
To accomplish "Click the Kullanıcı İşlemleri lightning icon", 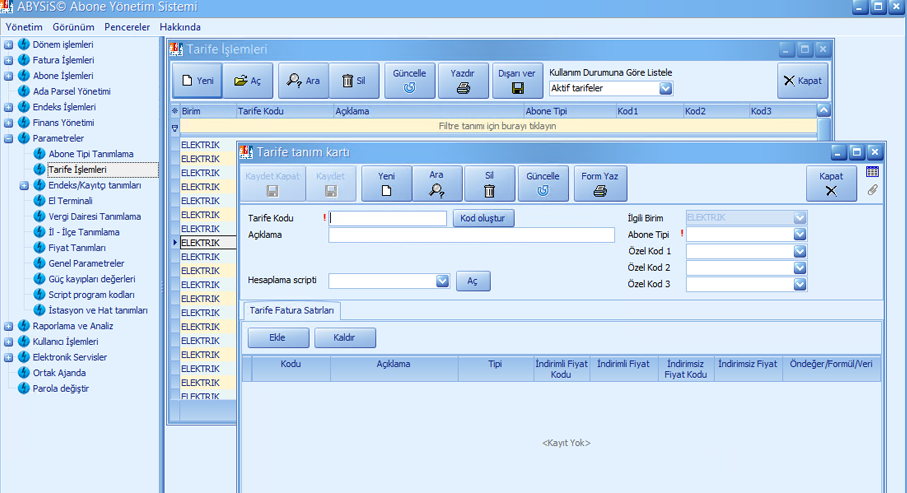I will (24, 341).
